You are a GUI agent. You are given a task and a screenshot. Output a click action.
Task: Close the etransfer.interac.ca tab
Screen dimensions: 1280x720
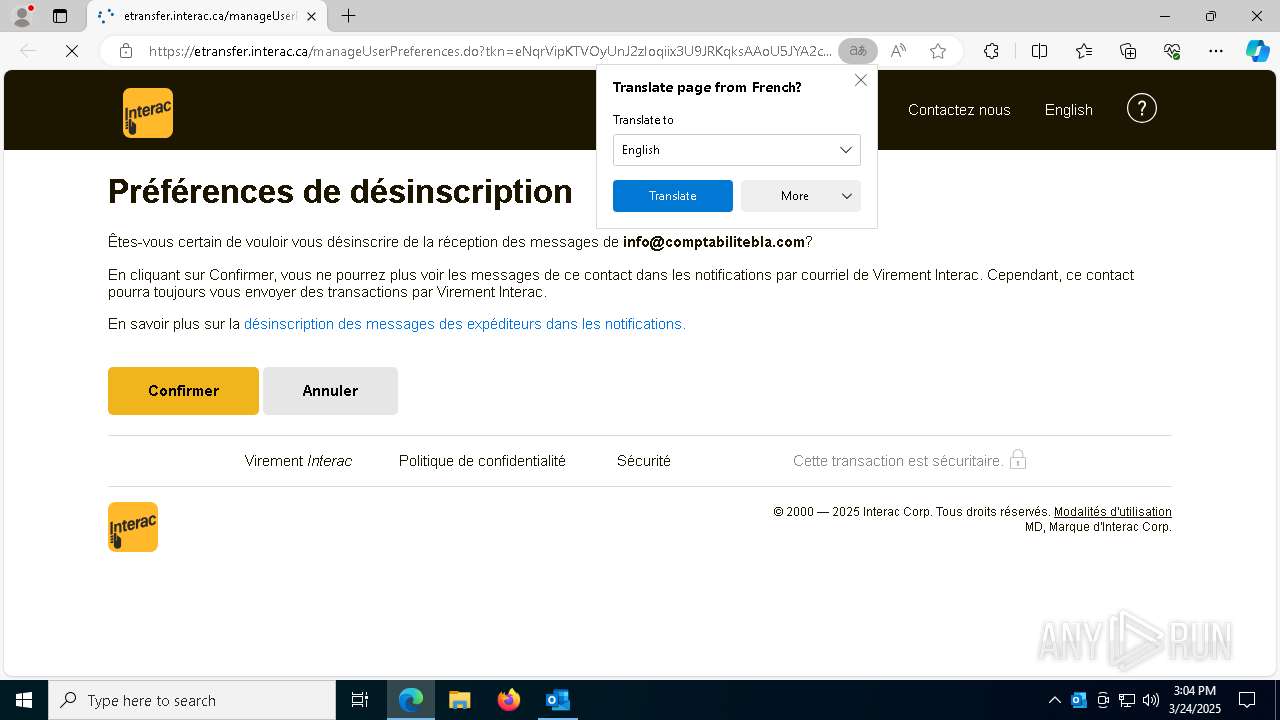[311, 16]
